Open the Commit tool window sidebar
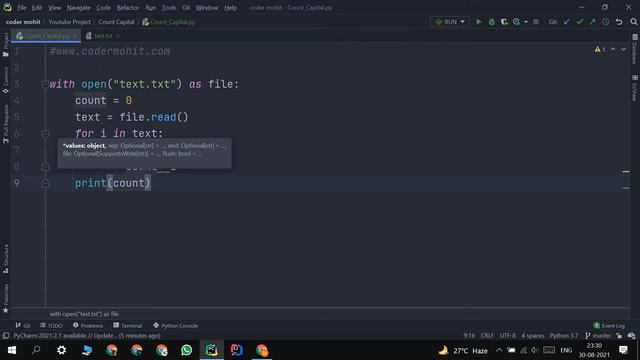This screenshot has width=640, height=360. tap(5, 80)
